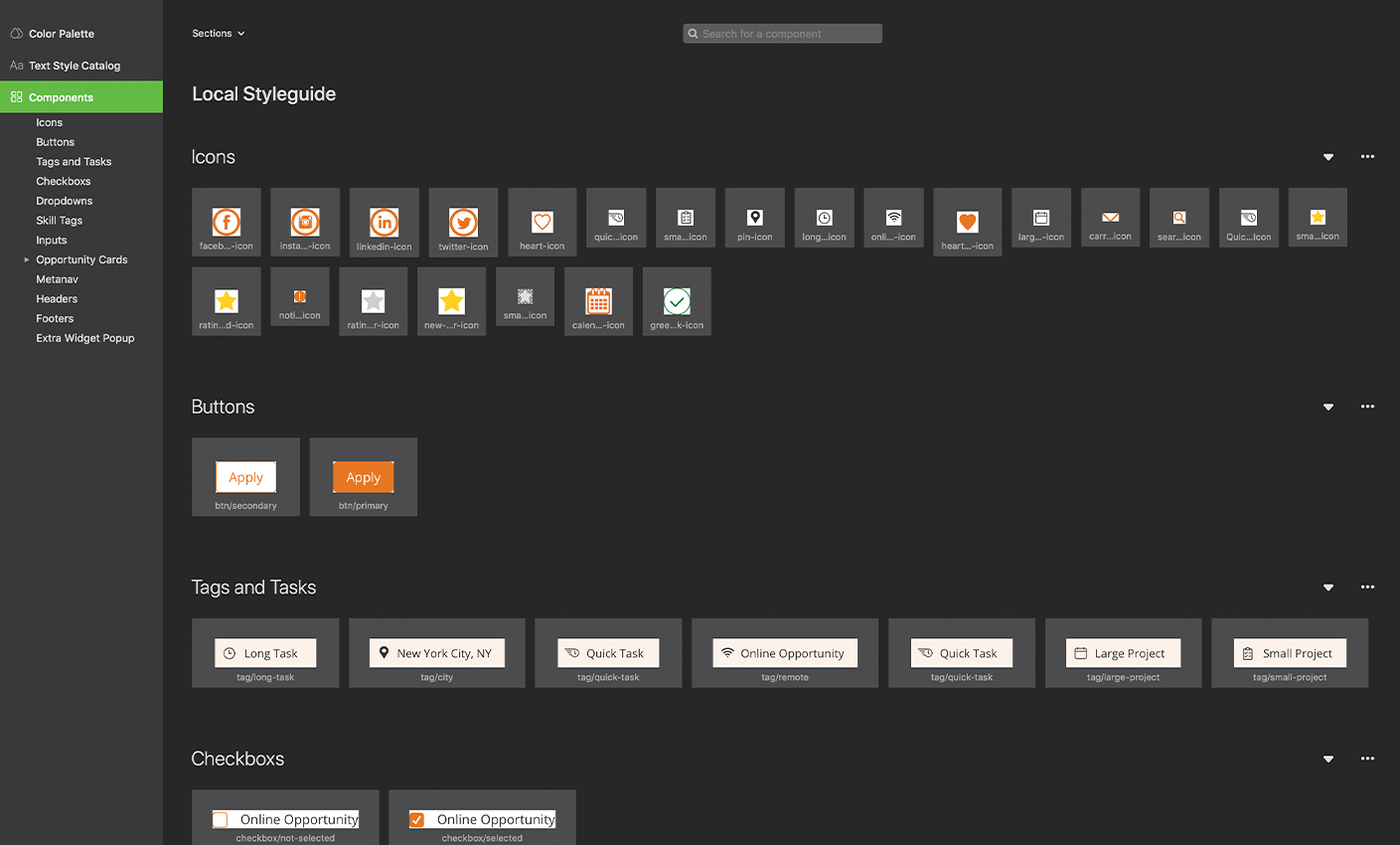
Task: Collapse the Tags and Tasks section arrow
Action: tap(1328, 588)
